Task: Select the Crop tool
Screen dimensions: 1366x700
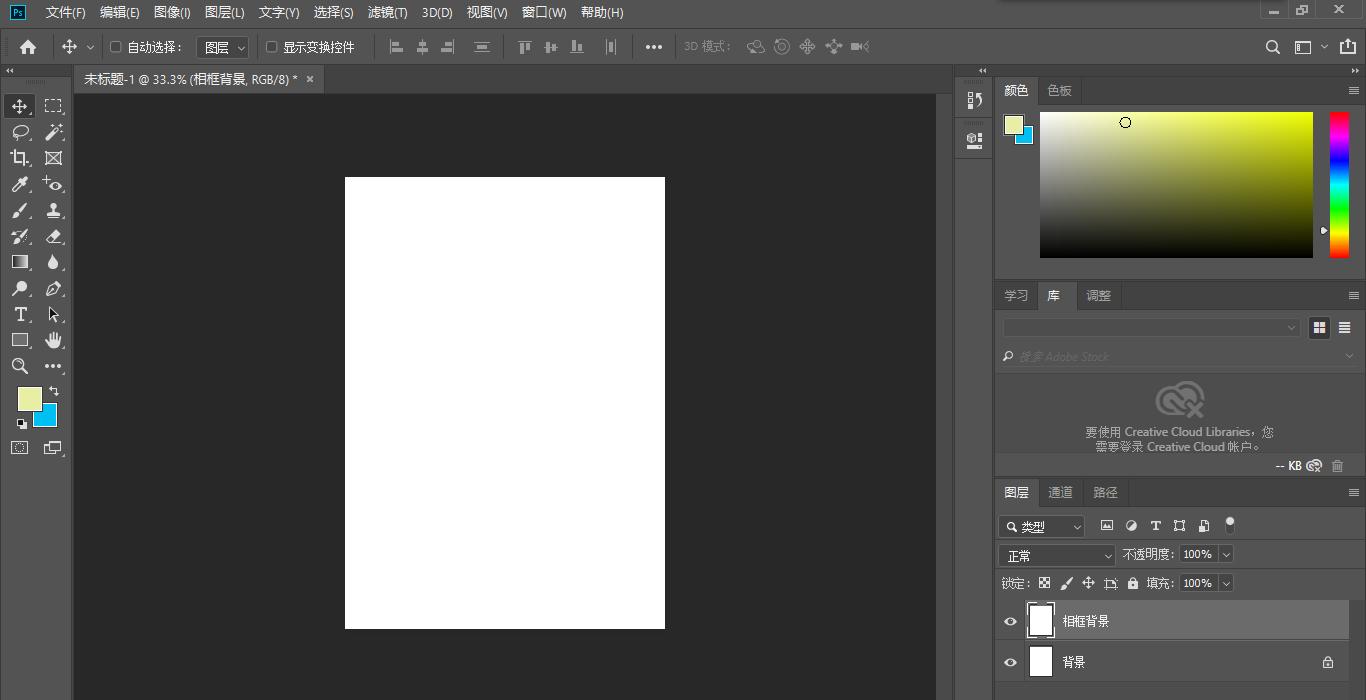Action: tap(20, 158)
